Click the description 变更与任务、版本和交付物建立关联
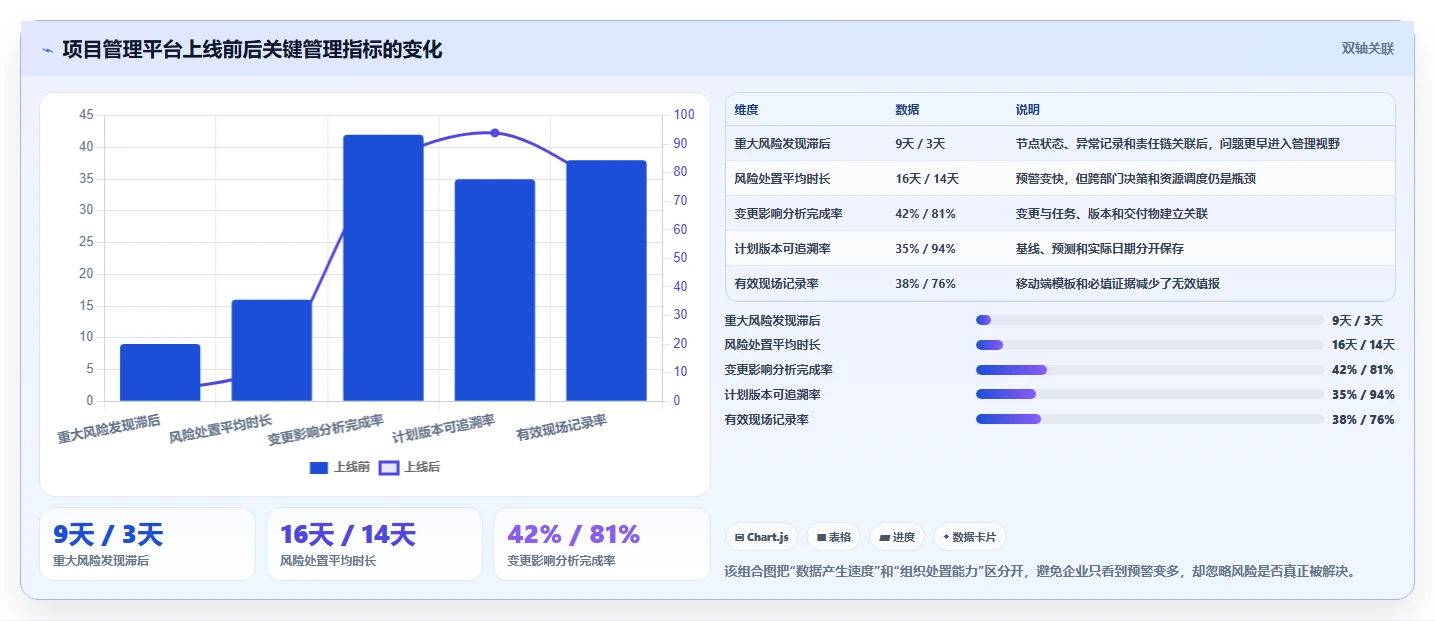 (x=1112, y=214)
